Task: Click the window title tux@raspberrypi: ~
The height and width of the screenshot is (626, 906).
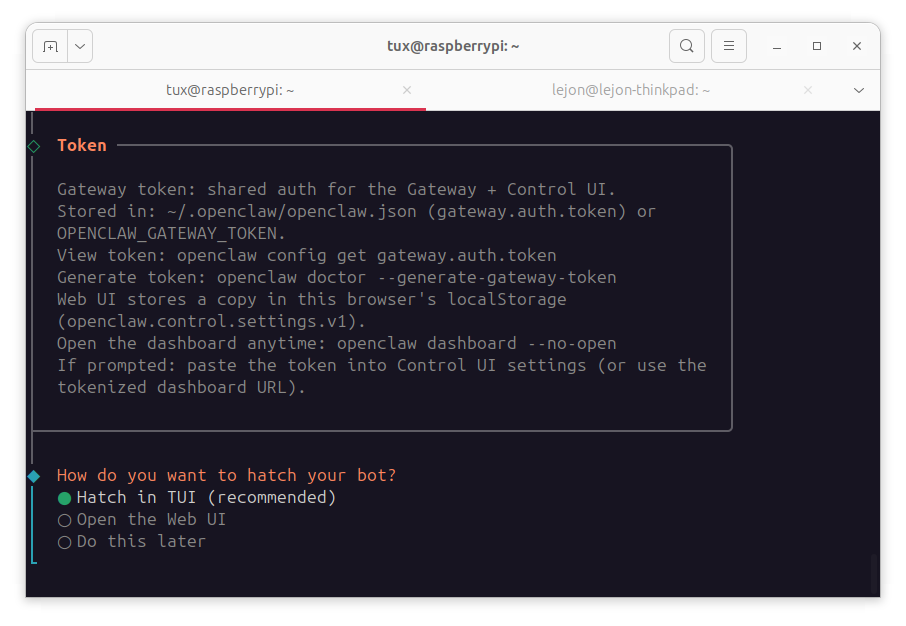Action: [453, 46]
